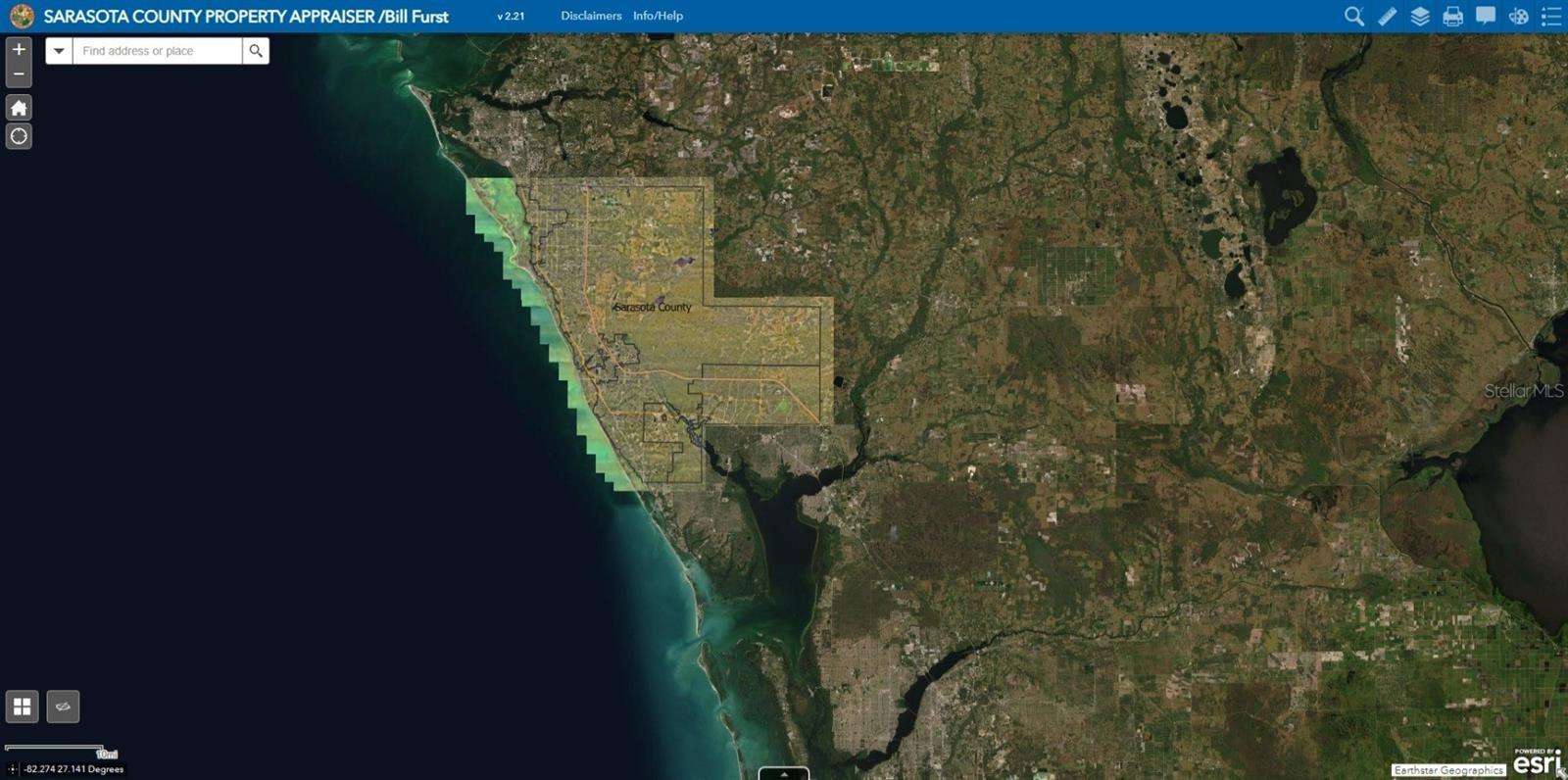Toggle the eye-slash button at bottom left

63,707
